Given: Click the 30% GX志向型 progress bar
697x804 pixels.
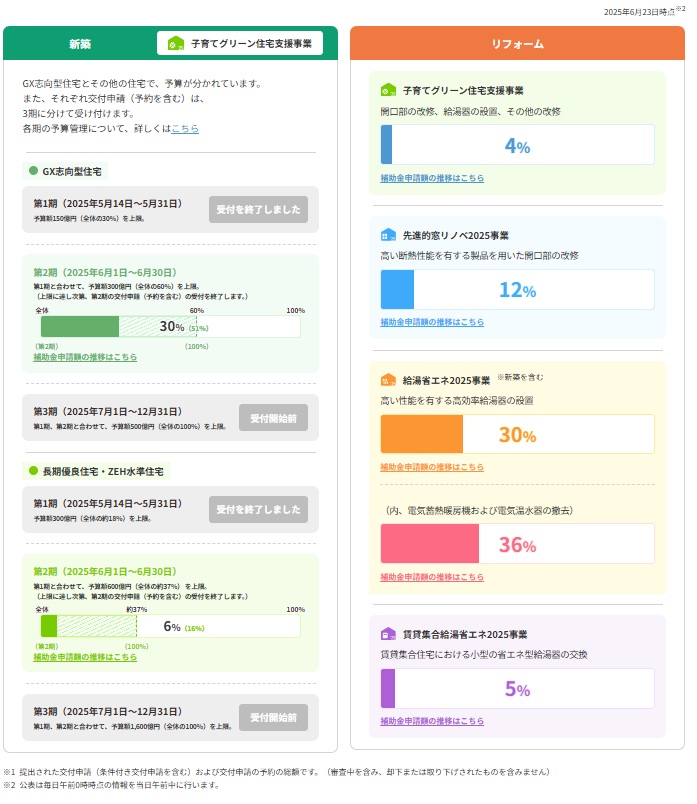Looking at the screenshot, I should pos(170,327).
